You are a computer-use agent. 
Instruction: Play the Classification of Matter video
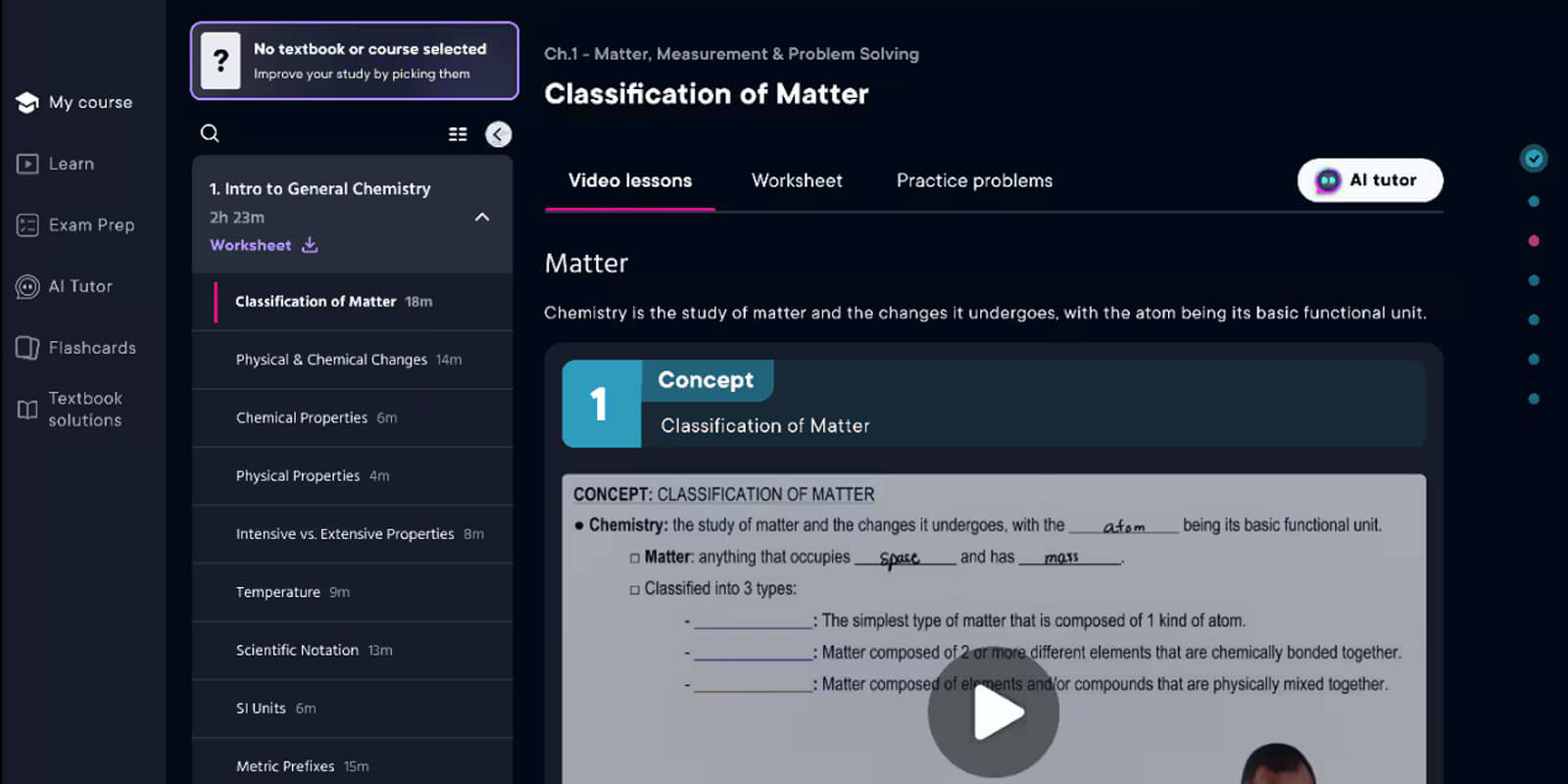[994, 713]
